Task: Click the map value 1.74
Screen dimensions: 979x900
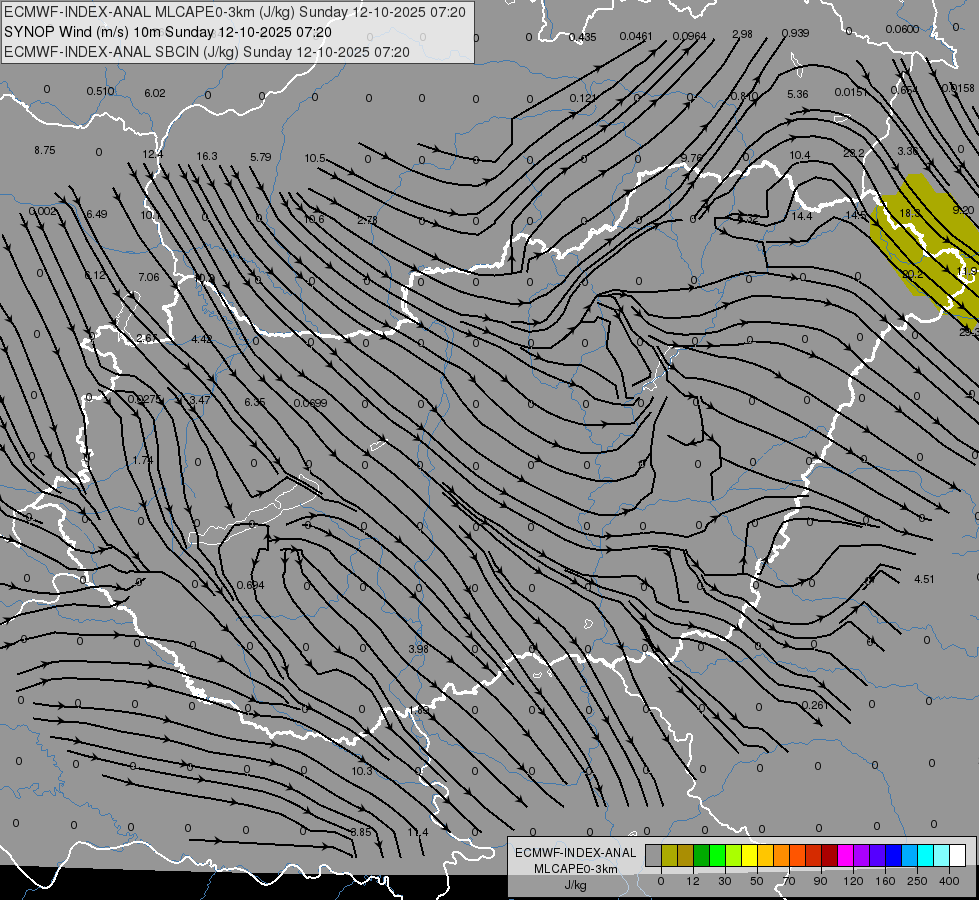Action: [143, 460]
